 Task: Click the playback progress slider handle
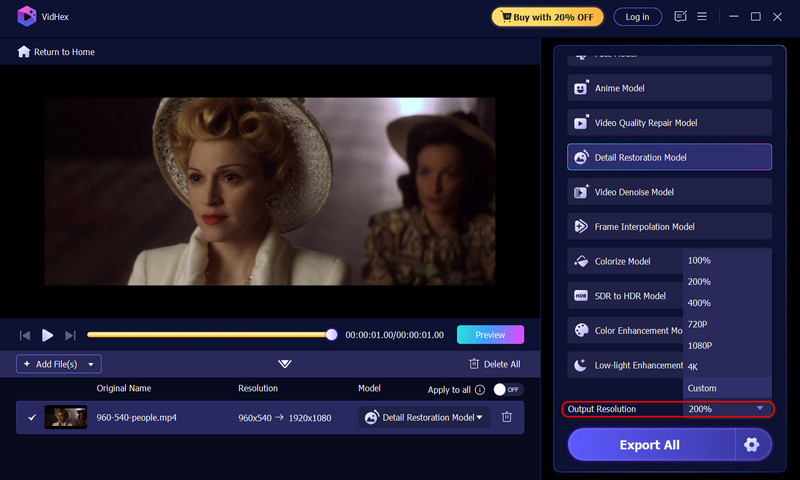(332, 335)
